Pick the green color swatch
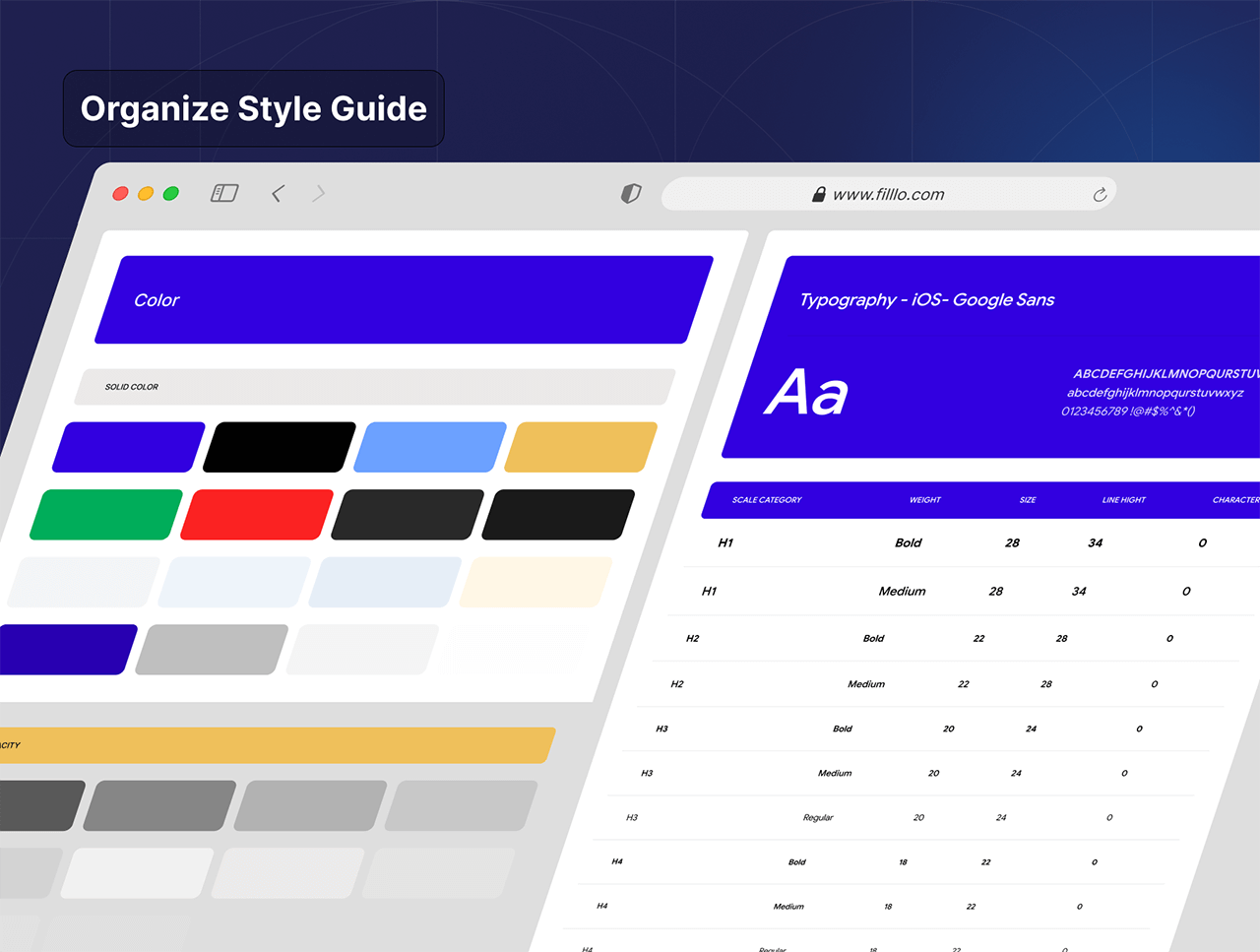 point(106,515)
